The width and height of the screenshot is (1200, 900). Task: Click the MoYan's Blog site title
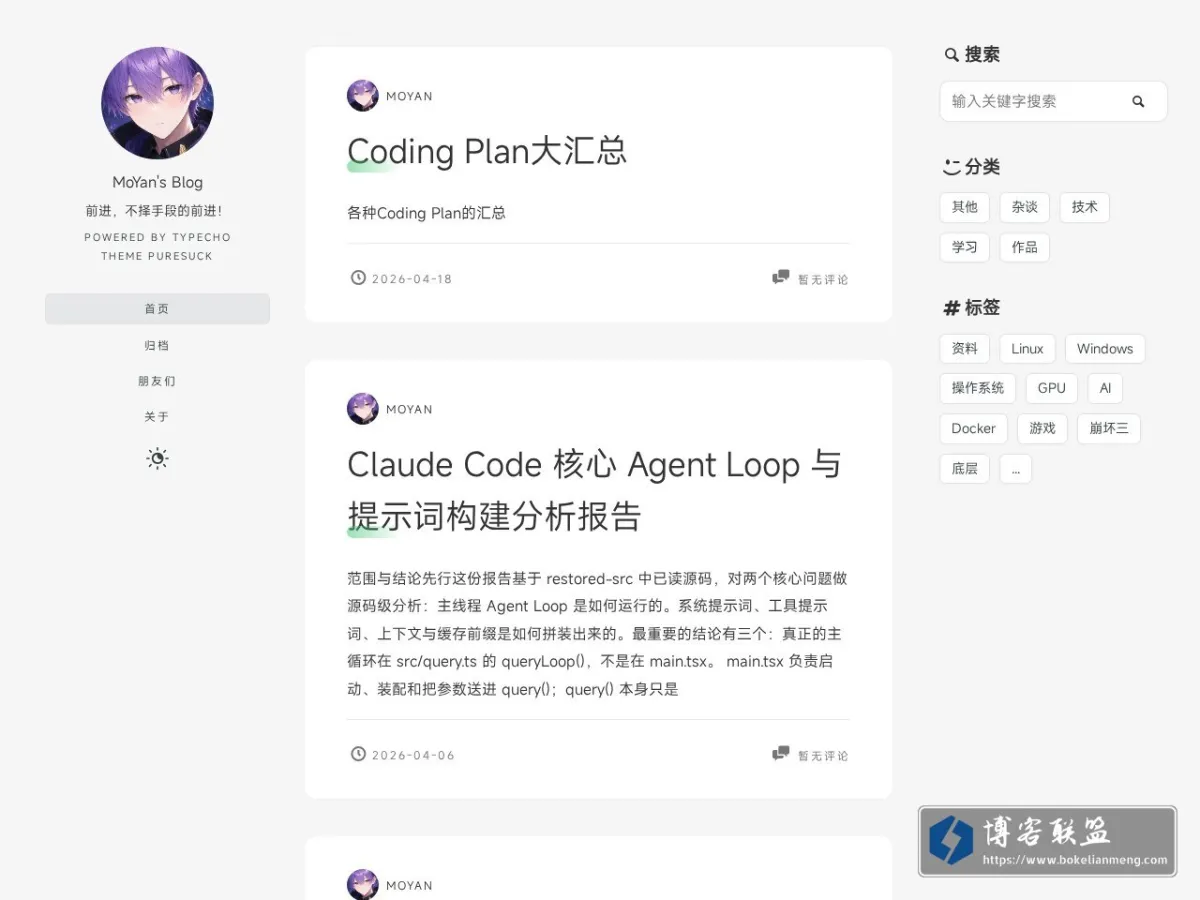tap(157, 182)
